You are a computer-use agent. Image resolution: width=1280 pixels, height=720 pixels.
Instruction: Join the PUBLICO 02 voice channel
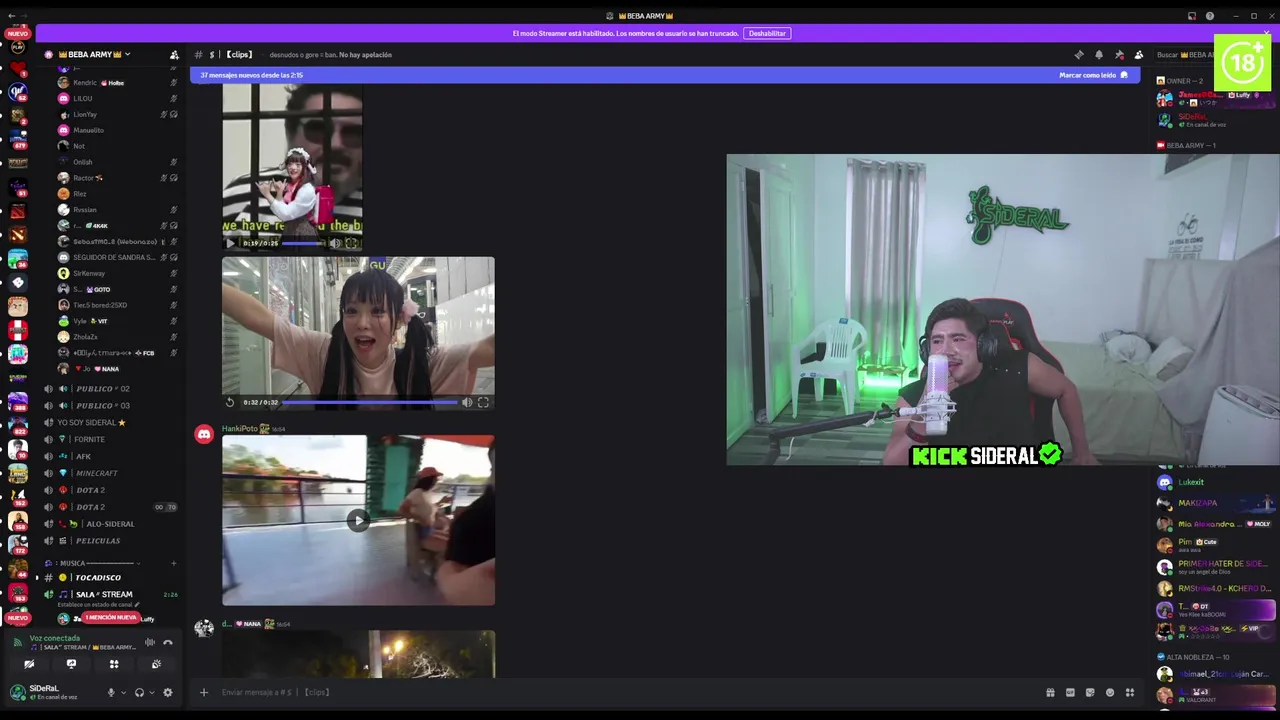click(x=110, y=389)
